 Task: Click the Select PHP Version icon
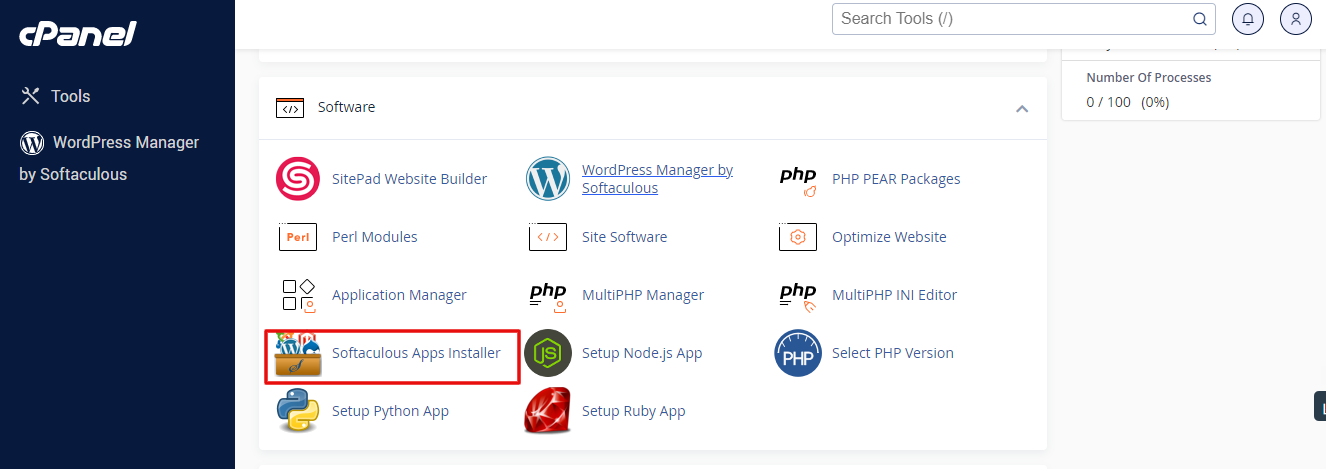point(798,353)
